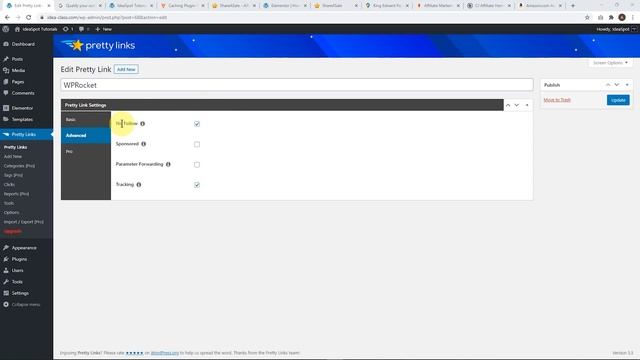Open the King Edward browser tab
This screenshot has height=360, width=640.
[x=388, y=6]
